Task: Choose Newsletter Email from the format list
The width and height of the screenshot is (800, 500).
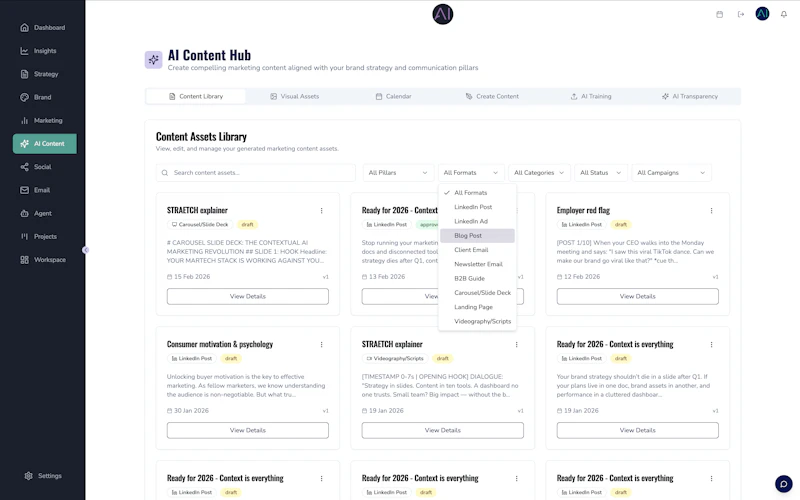Action: (477, 264)
